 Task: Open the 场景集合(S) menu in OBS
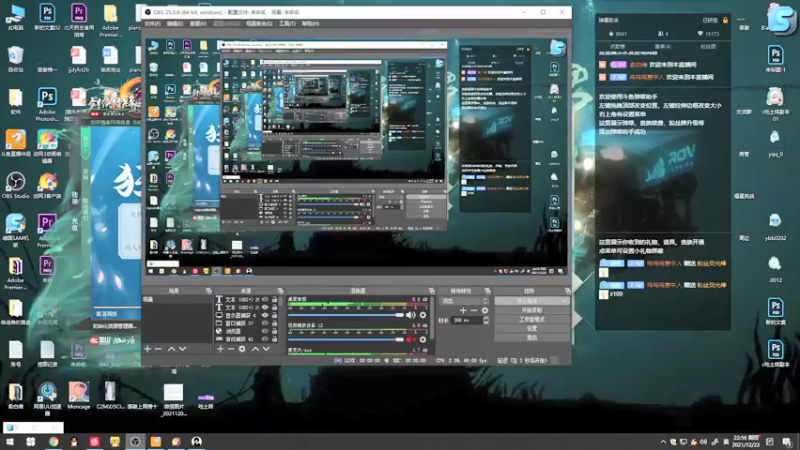tap(259, 23)
